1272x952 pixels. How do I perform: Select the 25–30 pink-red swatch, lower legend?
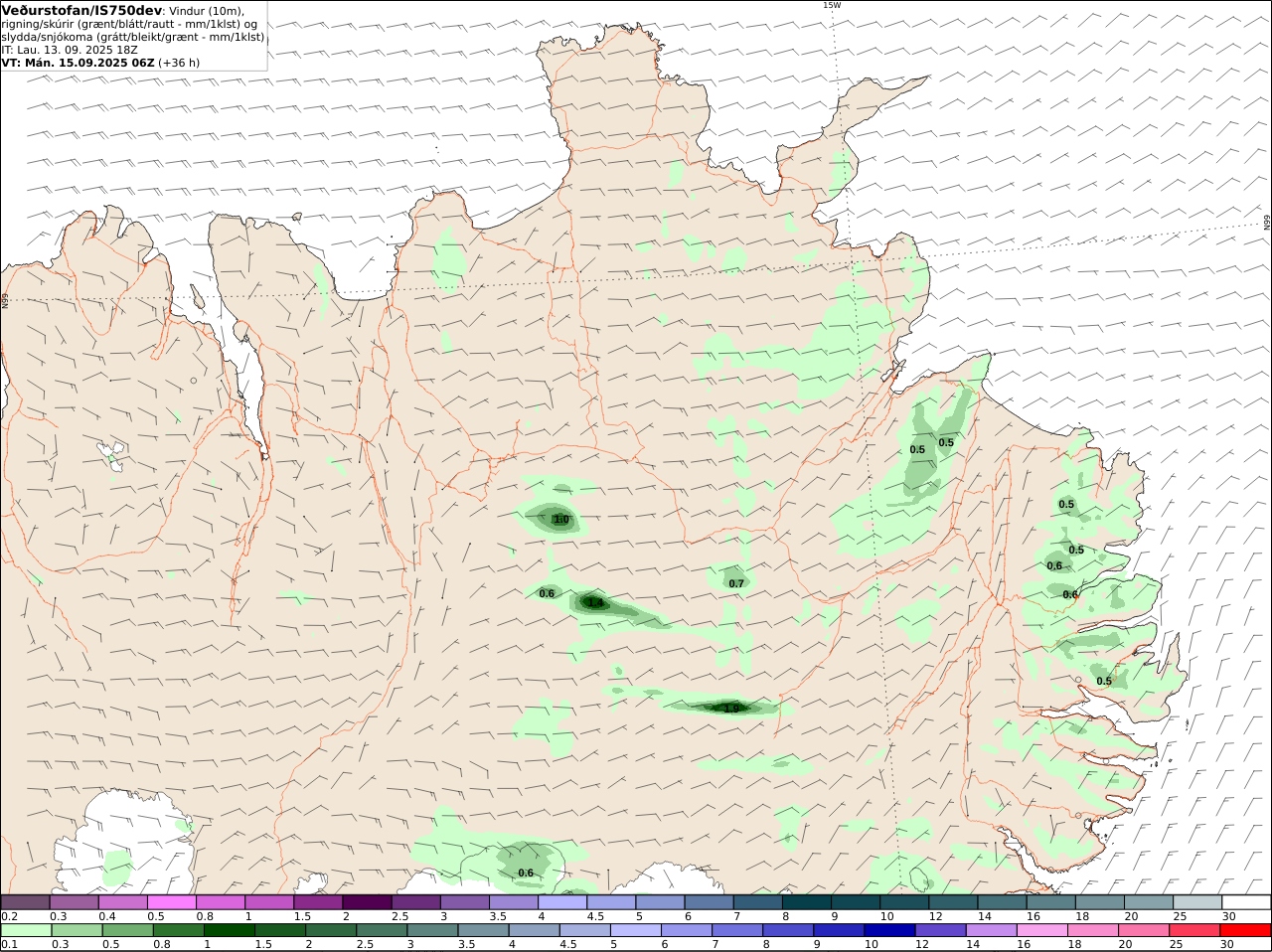click(1193, 930)
